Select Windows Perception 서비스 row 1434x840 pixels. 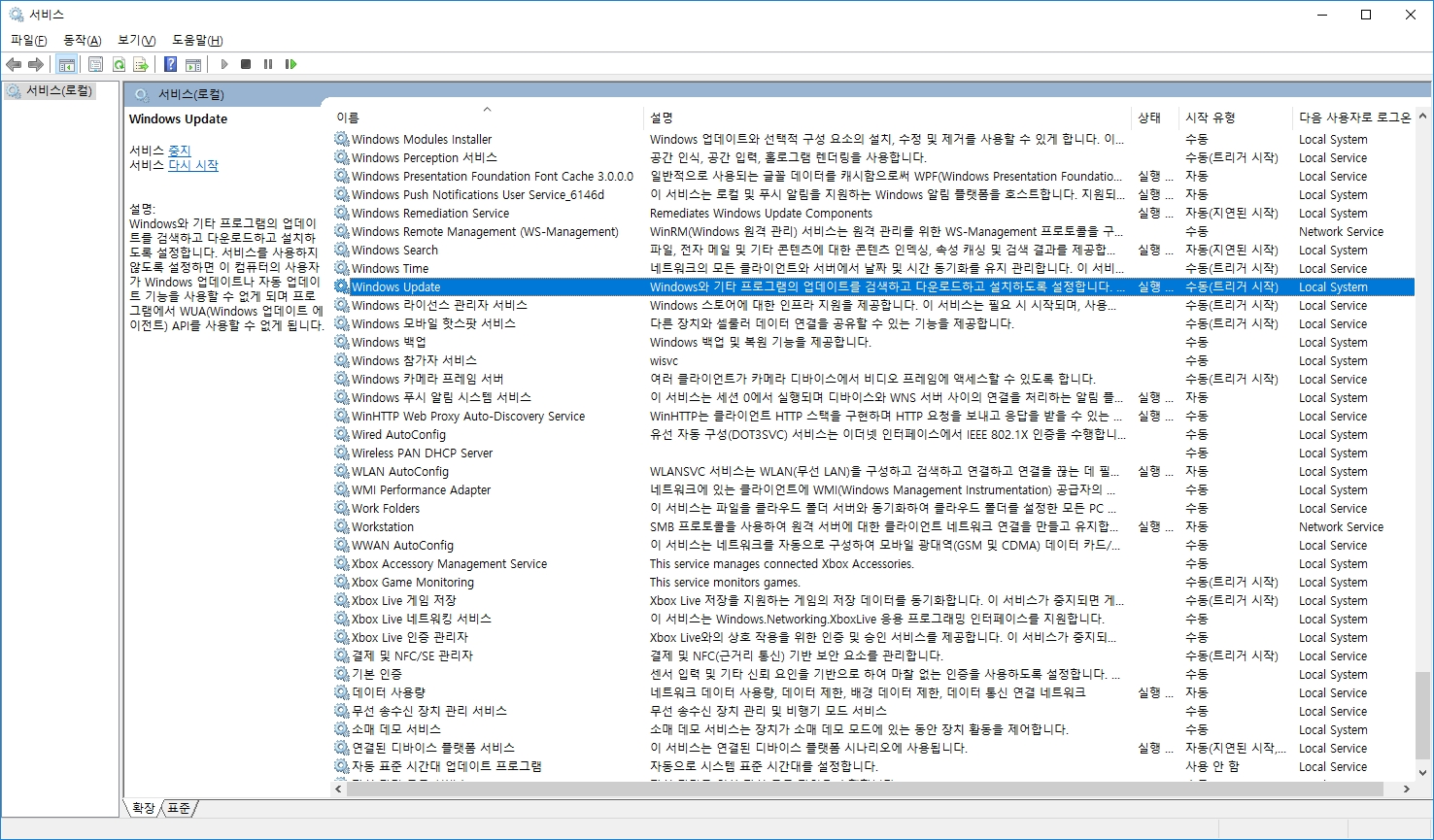pos(873,157)
